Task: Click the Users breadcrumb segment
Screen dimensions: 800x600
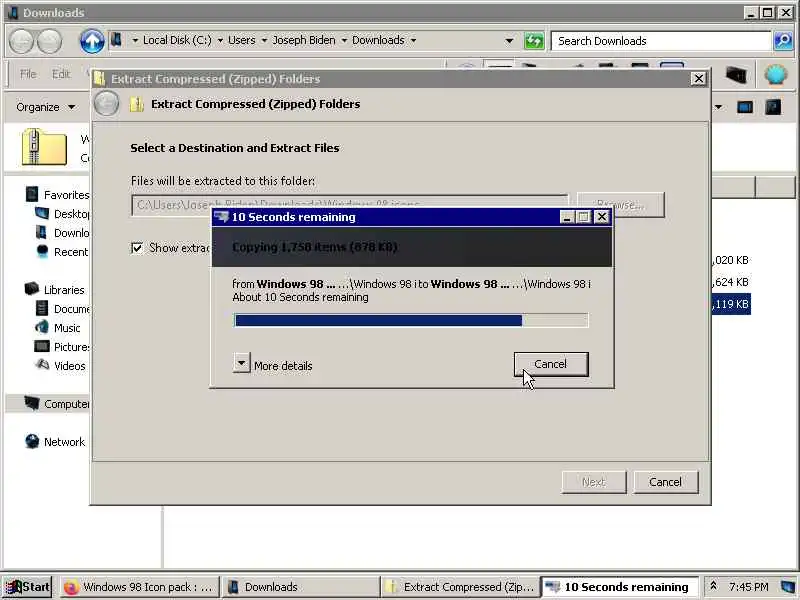Action: pos(241,40)
